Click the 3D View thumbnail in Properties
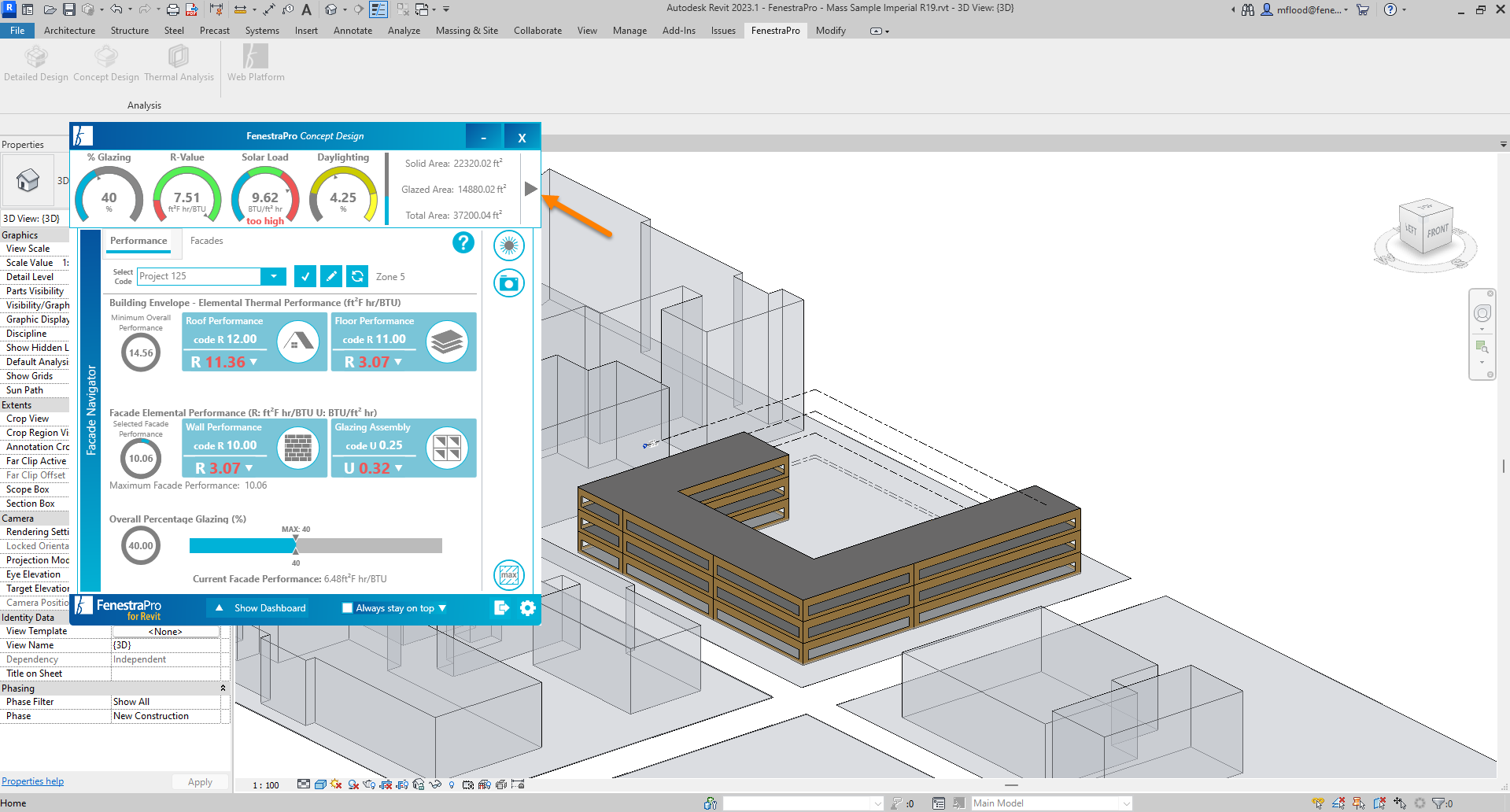The width and height of the screenshot is (1510, 812). click(x=28, y=180)
